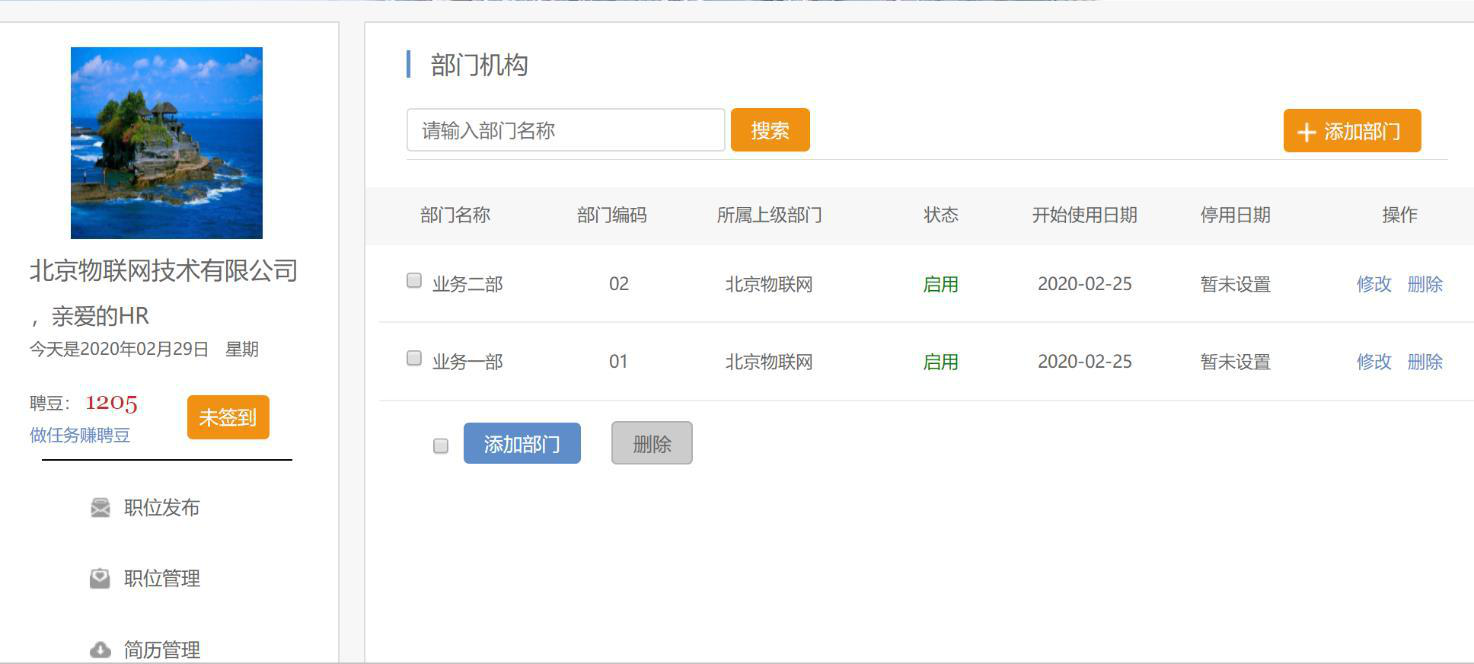This screenshot has width=1474, height=664.
Task: Click the 业务一部 department name
Action: (x=467, y=362)
